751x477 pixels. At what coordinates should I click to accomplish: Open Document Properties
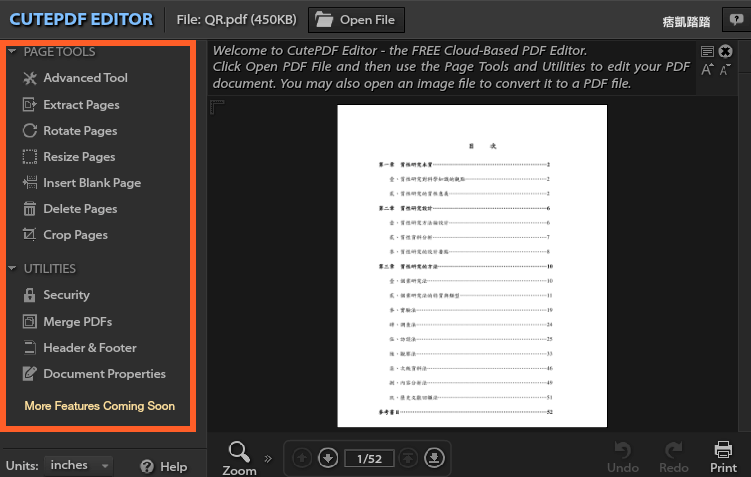(94, 374)
